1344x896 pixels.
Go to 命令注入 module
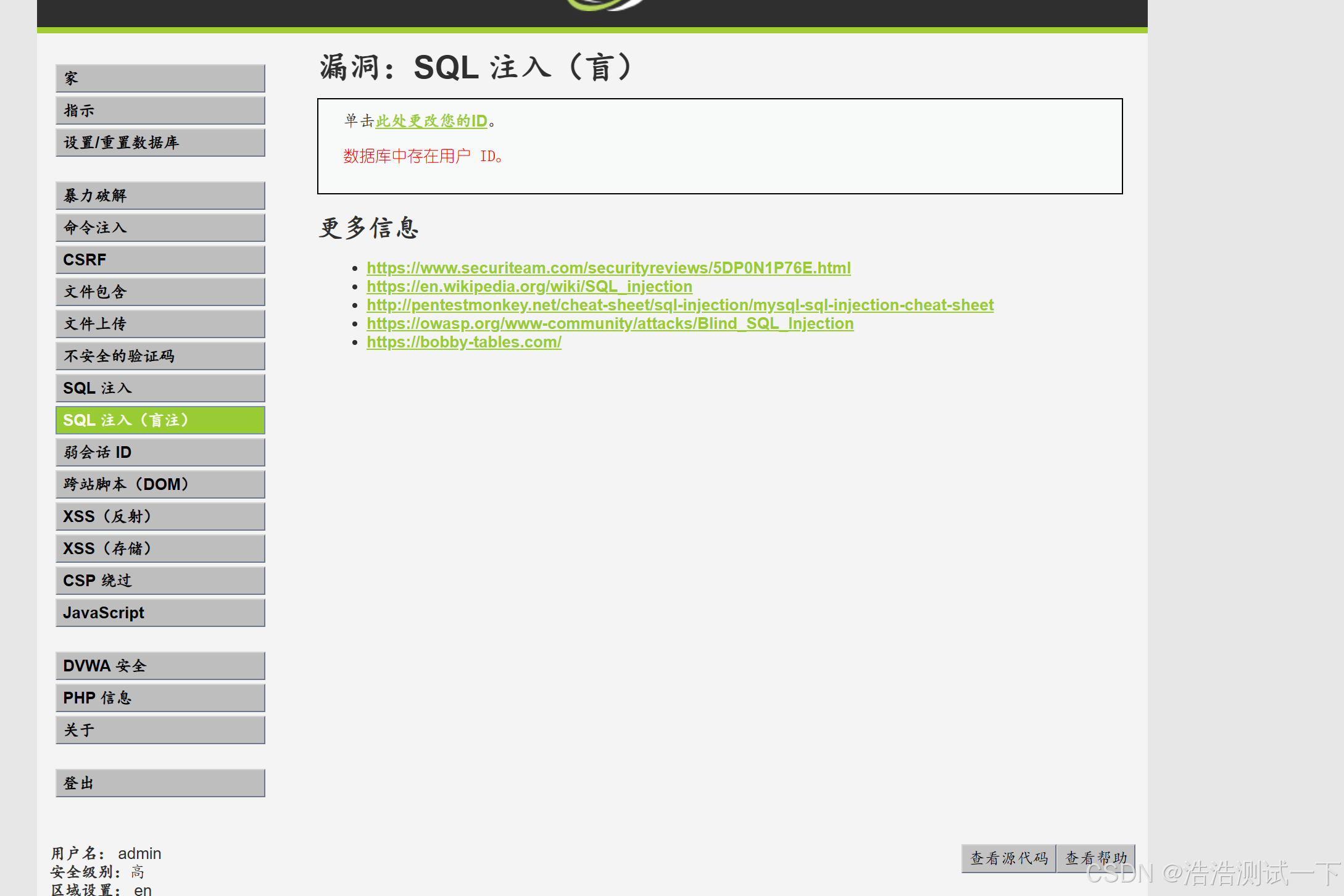coord(160,228)
